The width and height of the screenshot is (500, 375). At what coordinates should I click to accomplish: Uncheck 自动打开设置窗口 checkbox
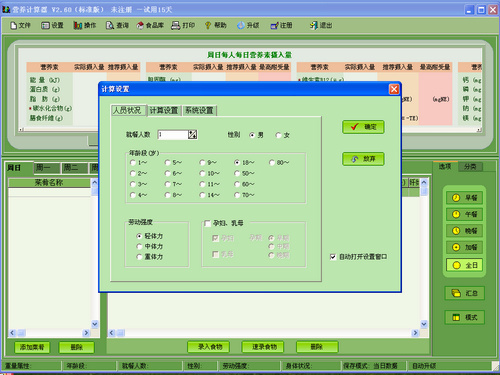[x=333, y=257]
